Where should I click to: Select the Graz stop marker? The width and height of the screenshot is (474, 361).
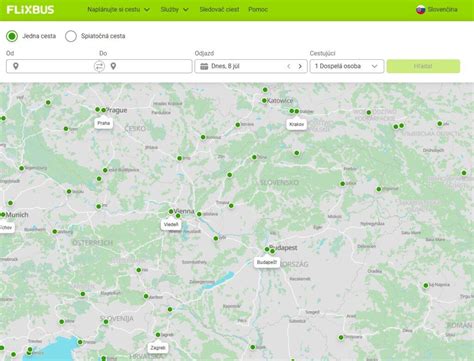pyautogui.click(x=139, y=270)
